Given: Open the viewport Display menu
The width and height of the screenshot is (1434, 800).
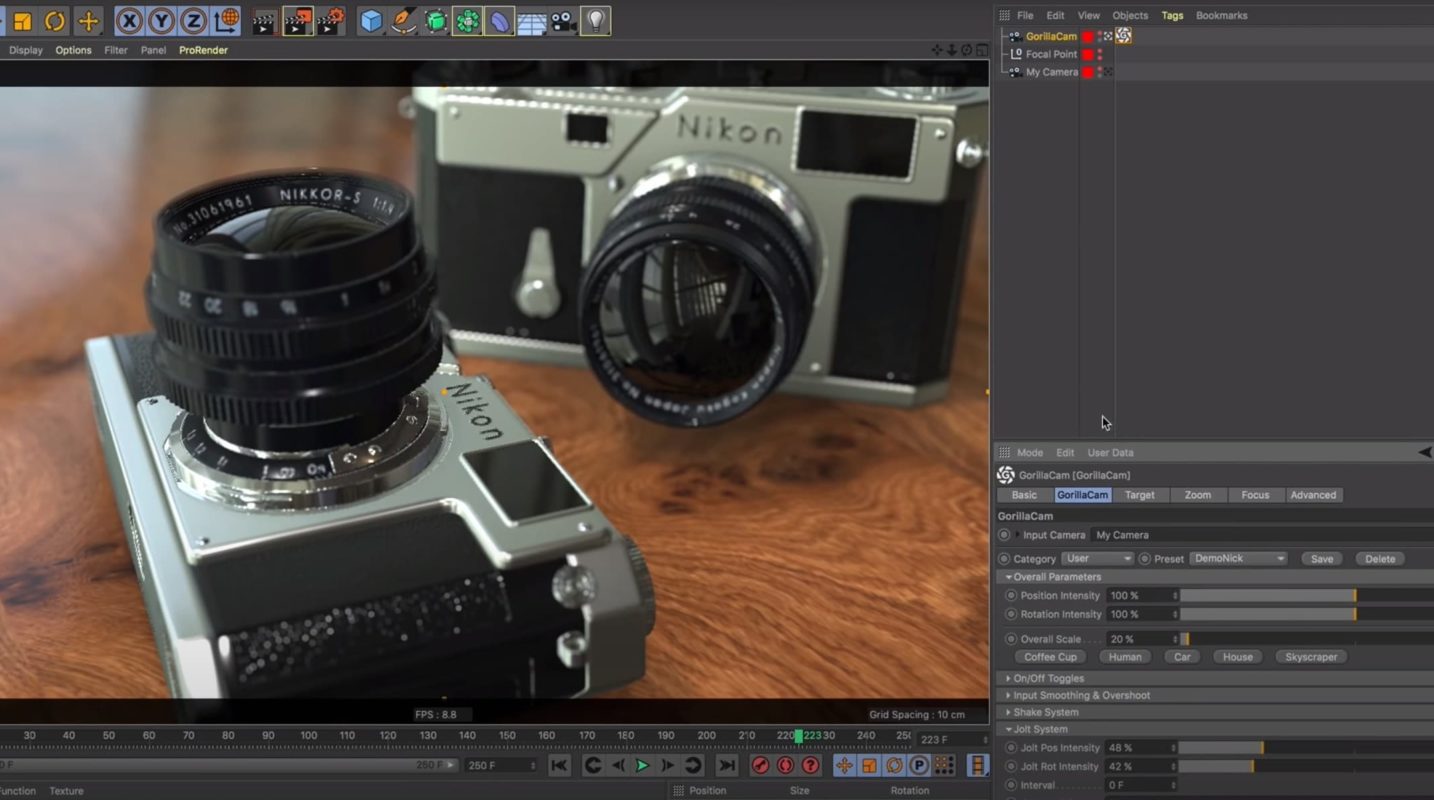Looking at the screenshot, I should tap(26, 50).
